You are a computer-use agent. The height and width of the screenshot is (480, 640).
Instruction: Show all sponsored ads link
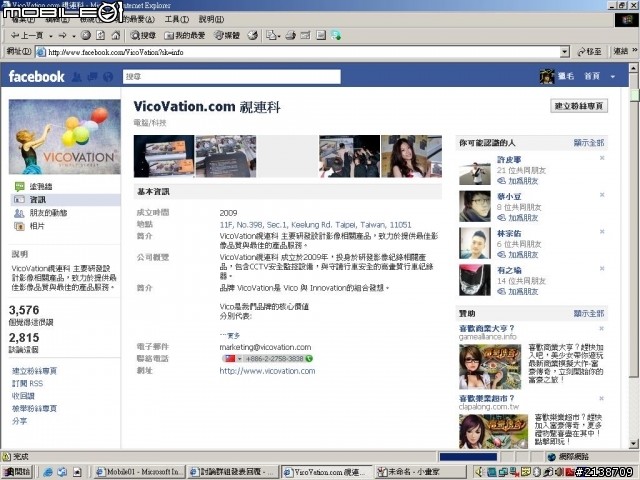point(589,313)
